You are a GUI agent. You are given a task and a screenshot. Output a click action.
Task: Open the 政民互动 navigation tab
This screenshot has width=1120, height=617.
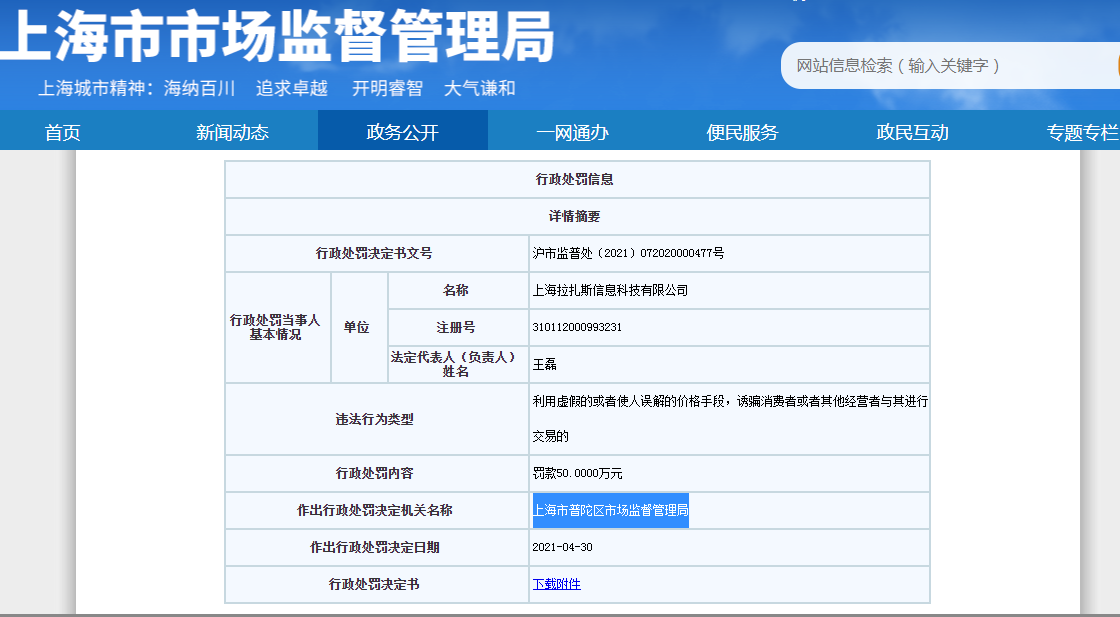[x=912, y=132]
